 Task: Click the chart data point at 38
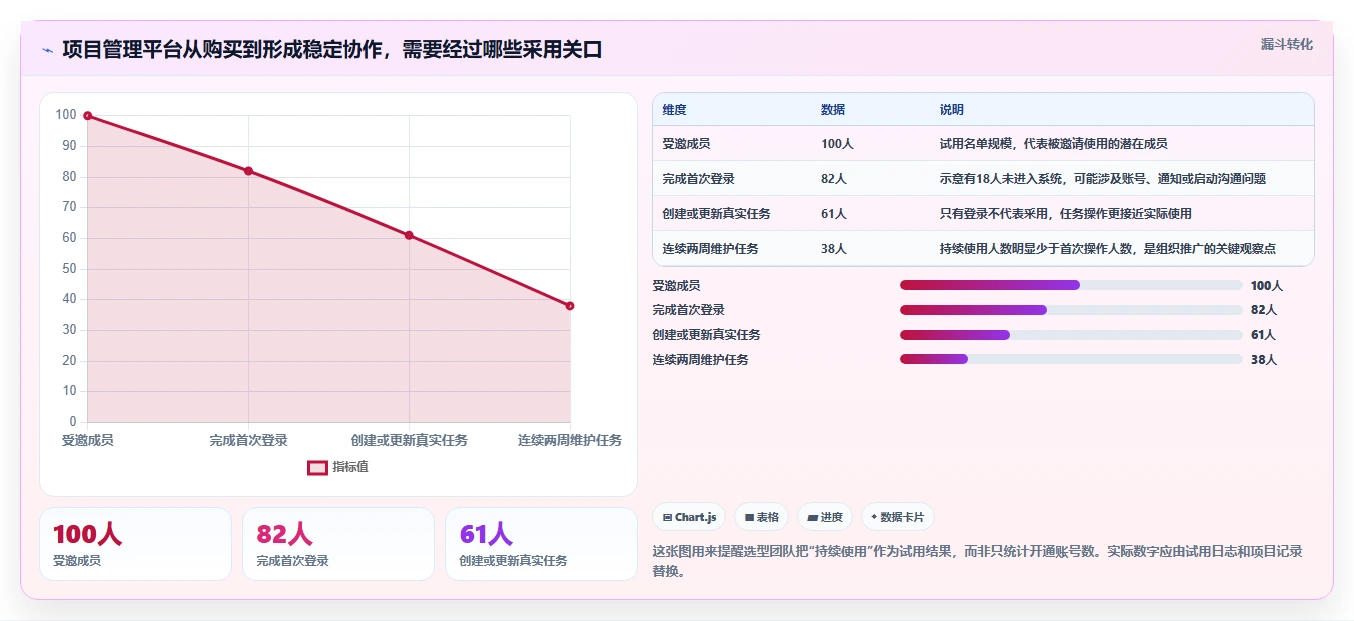tap(570, 306)
